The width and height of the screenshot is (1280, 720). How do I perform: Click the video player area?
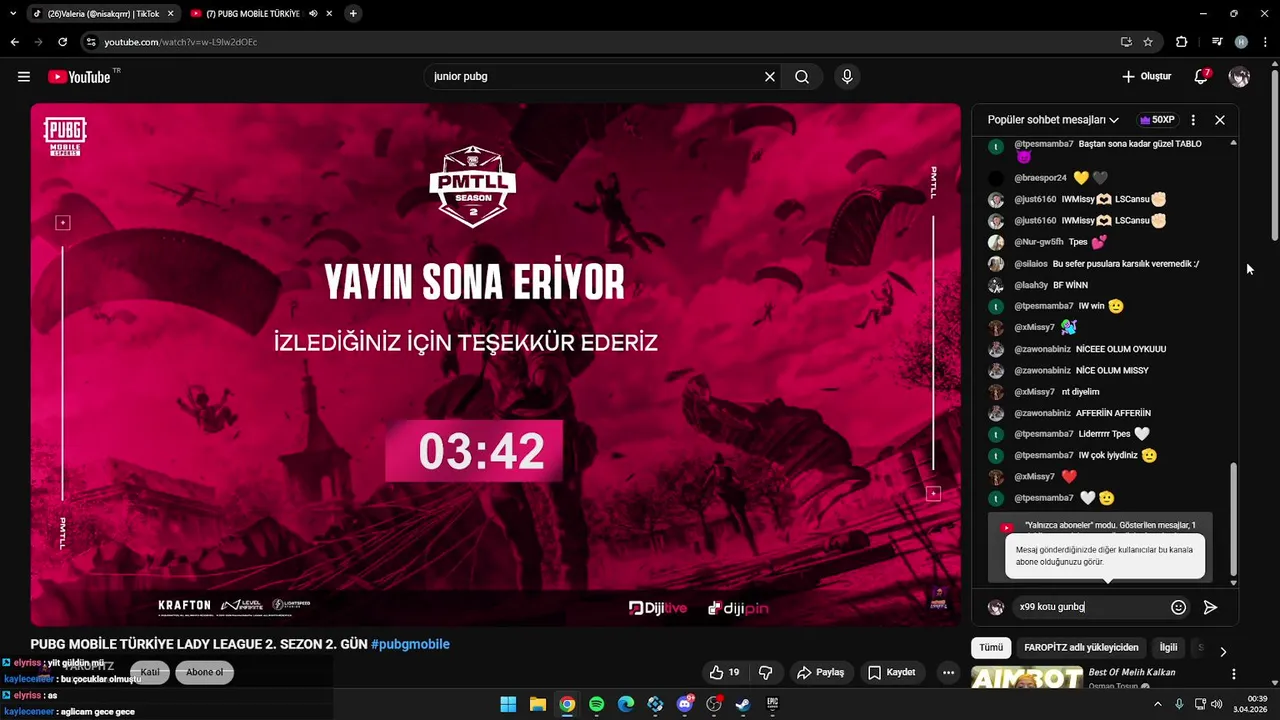[495, 365]
